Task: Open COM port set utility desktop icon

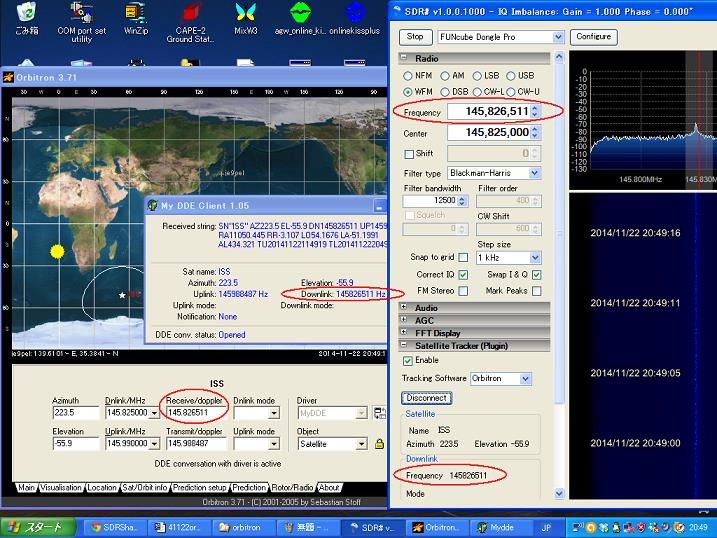Action: tap(81, 22)
